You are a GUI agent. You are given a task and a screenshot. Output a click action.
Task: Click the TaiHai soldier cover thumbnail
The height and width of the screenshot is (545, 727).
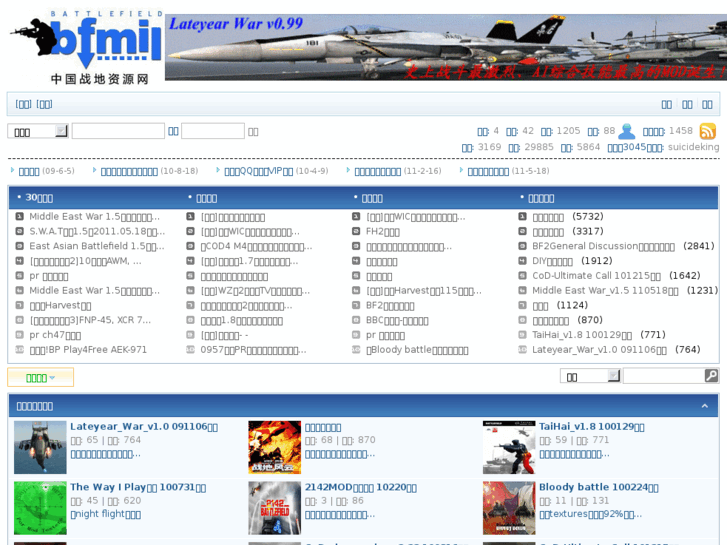[509, 447]
